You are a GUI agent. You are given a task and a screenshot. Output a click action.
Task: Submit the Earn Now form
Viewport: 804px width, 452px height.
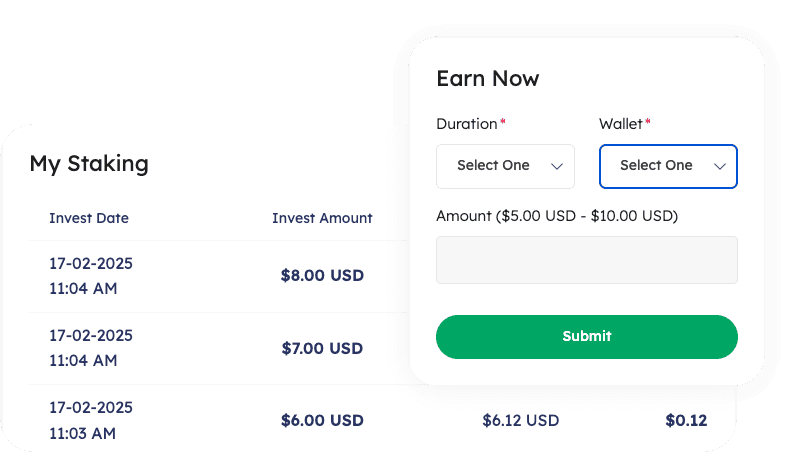(587, 337)
